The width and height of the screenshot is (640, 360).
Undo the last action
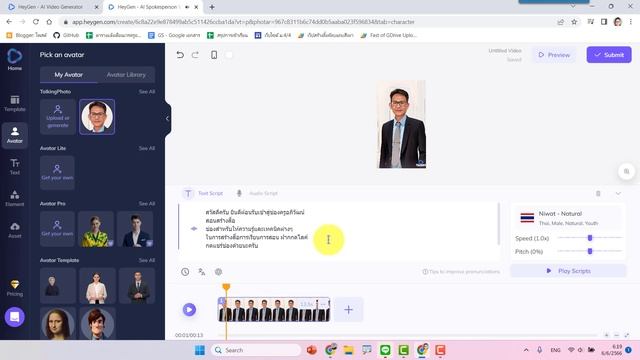(180, 55)
